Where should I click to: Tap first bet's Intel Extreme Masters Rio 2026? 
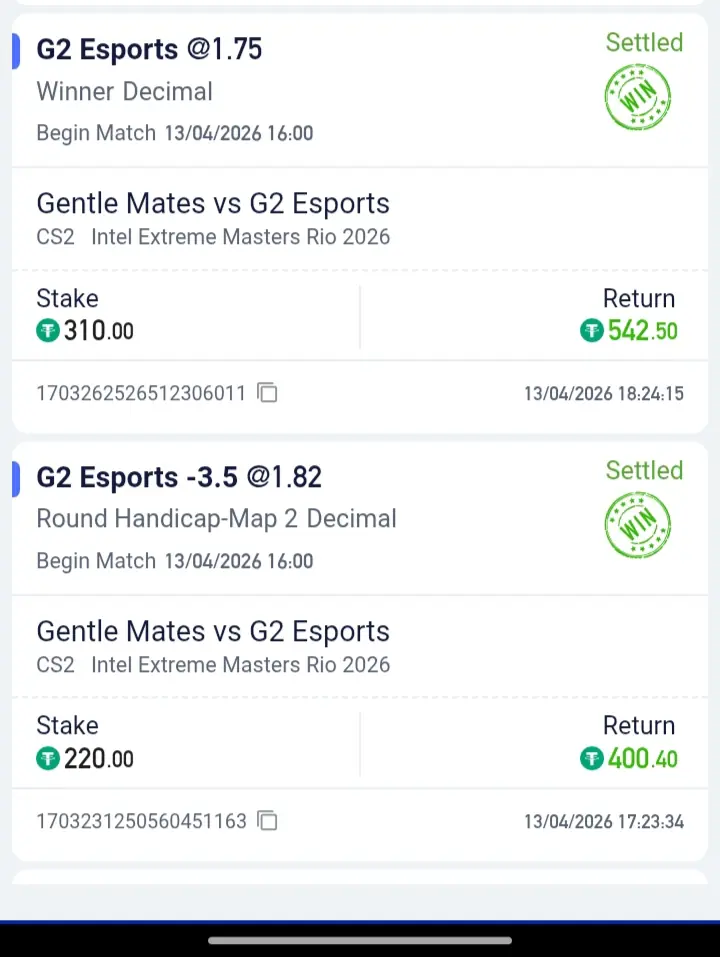pyautogui.click(x=240, y=237)
